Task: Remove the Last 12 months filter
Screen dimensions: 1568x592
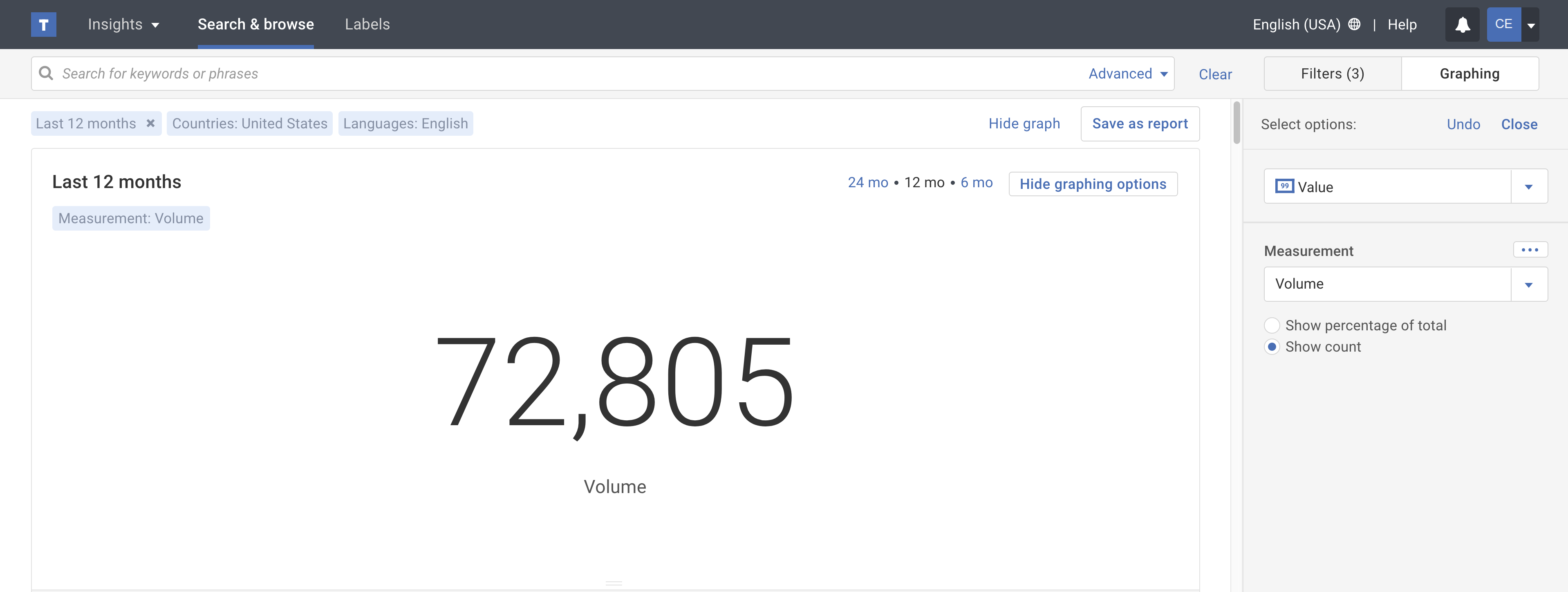Action: pos(150,123)
